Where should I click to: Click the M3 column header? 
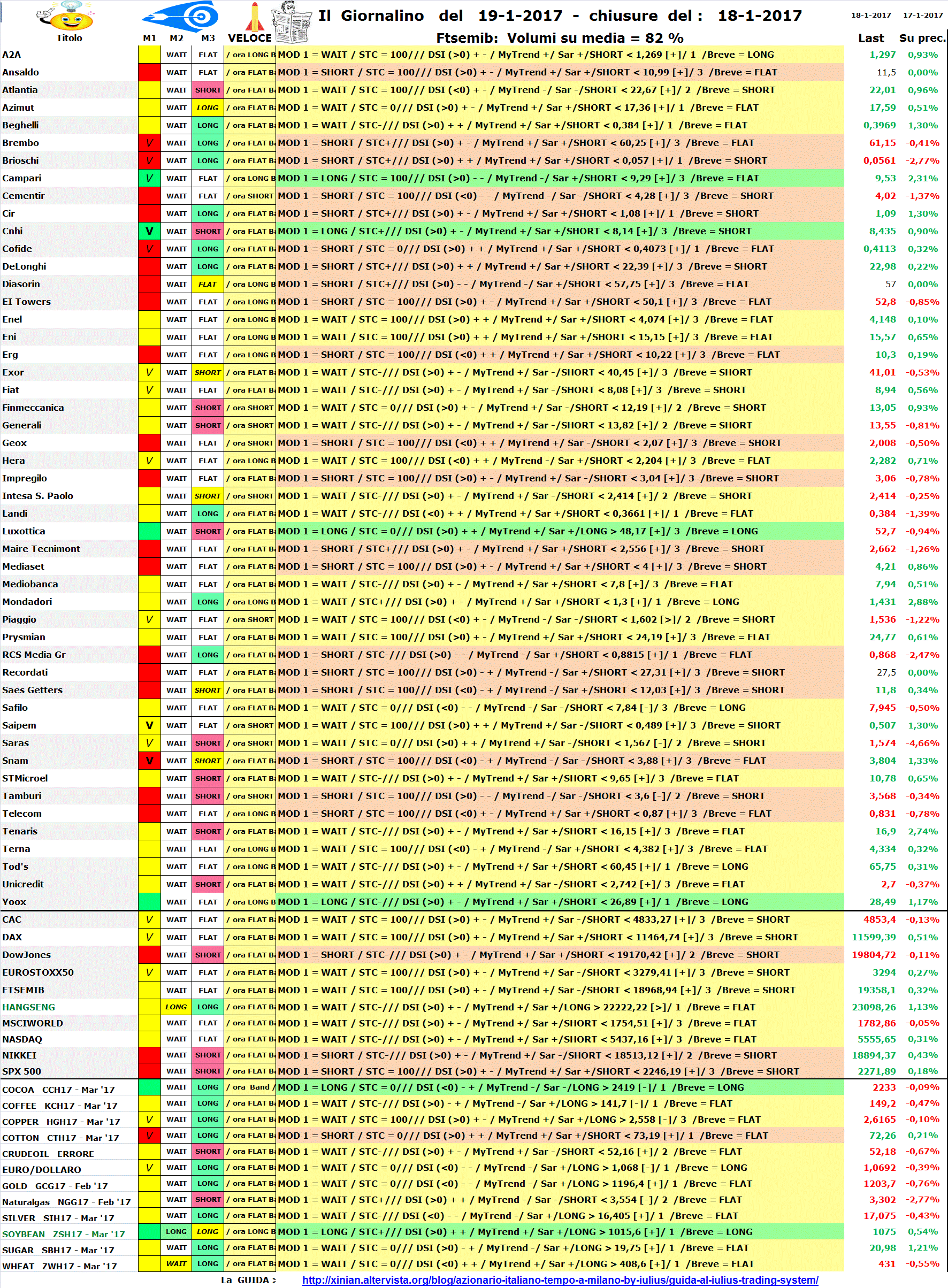(x=208, y=38)
